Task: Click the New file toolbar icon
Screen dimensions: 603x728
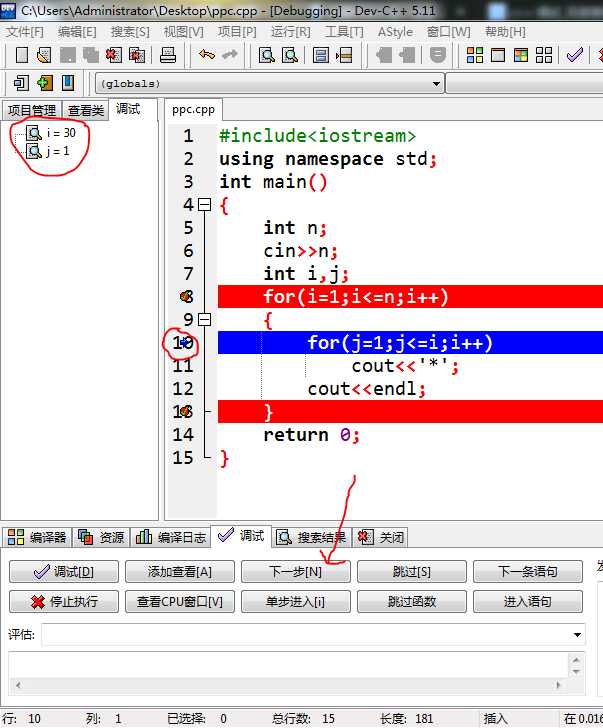Action: (21, 55)
